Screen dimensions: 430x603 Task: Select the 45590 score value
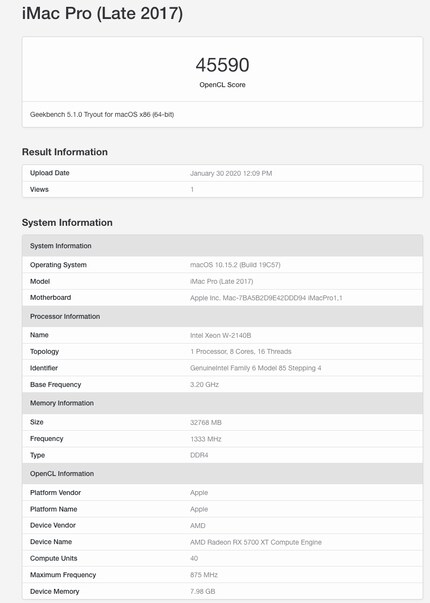tap(222, 65)
